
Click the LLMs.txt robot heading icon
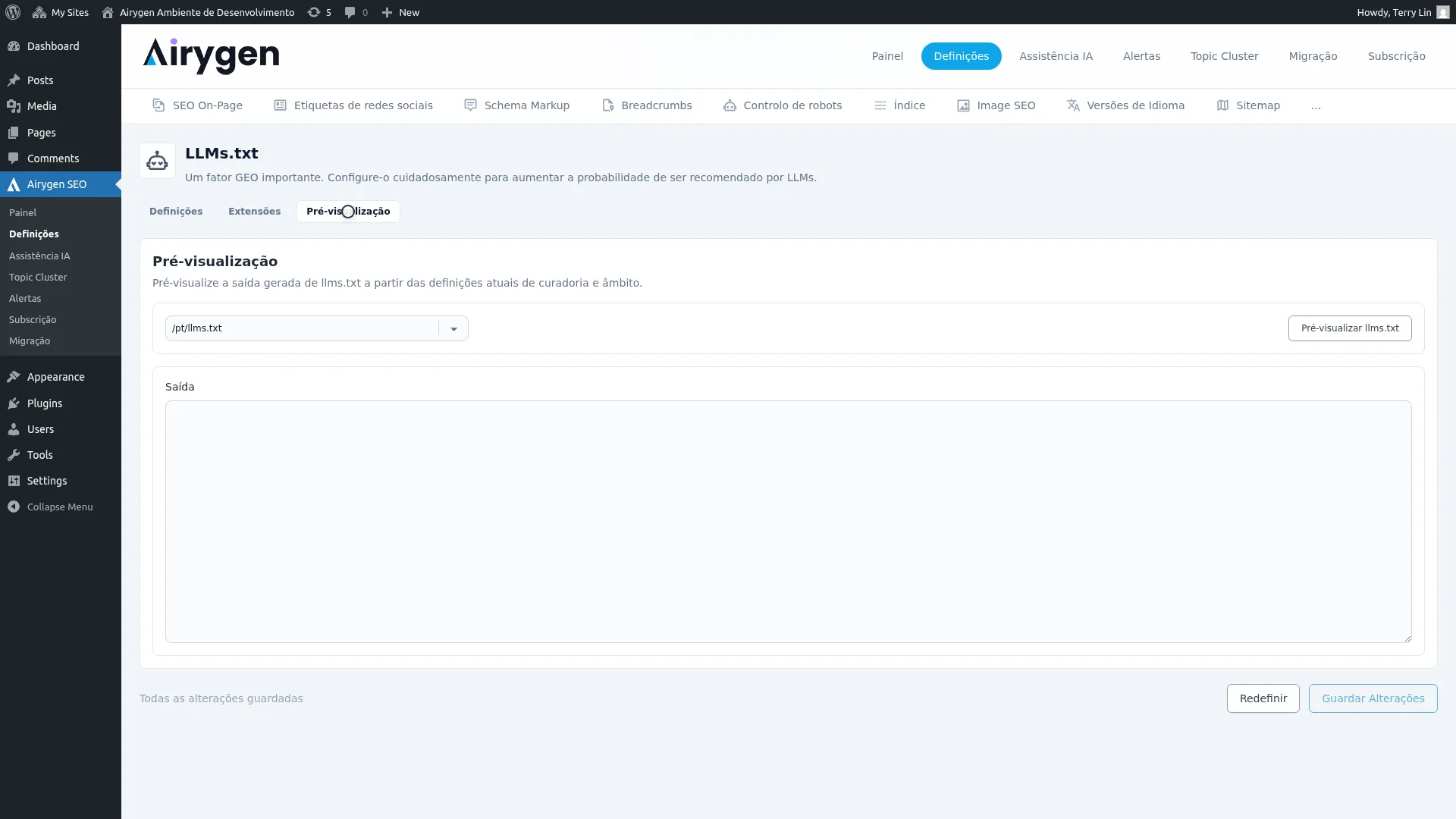click(157, 161)
